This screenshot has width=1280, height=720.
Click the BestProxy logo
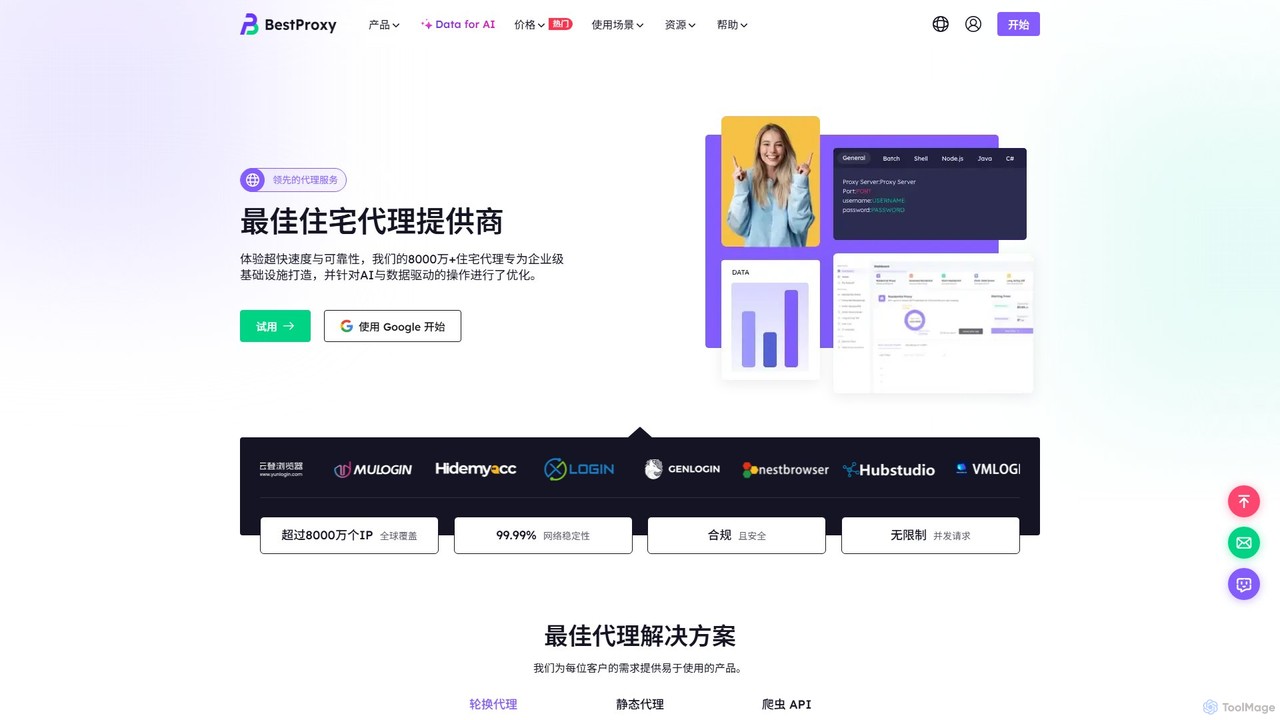click(288, 24)
